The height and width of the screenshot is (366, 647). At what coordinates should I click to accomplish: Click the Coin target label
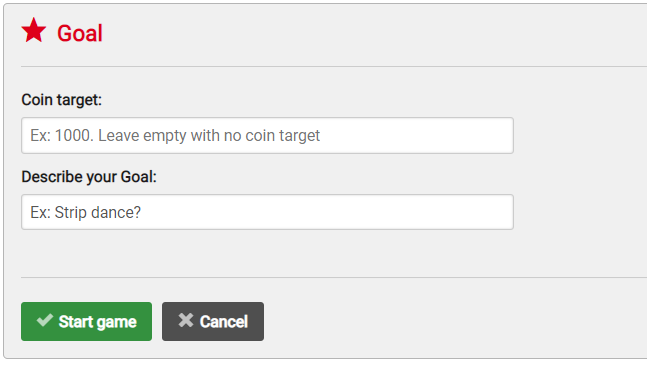coord(61,100)
